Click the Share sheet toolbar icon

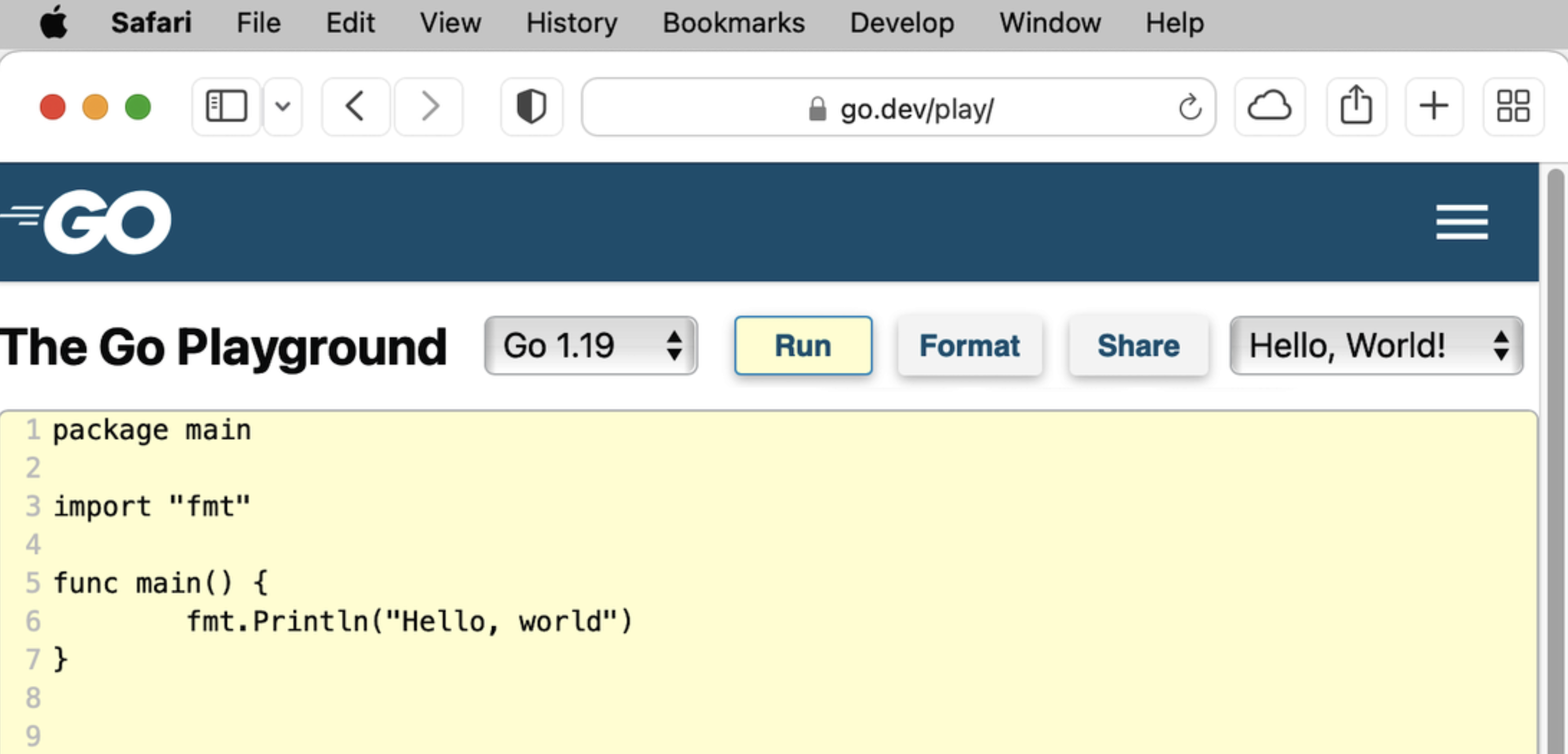[1356, 106]
